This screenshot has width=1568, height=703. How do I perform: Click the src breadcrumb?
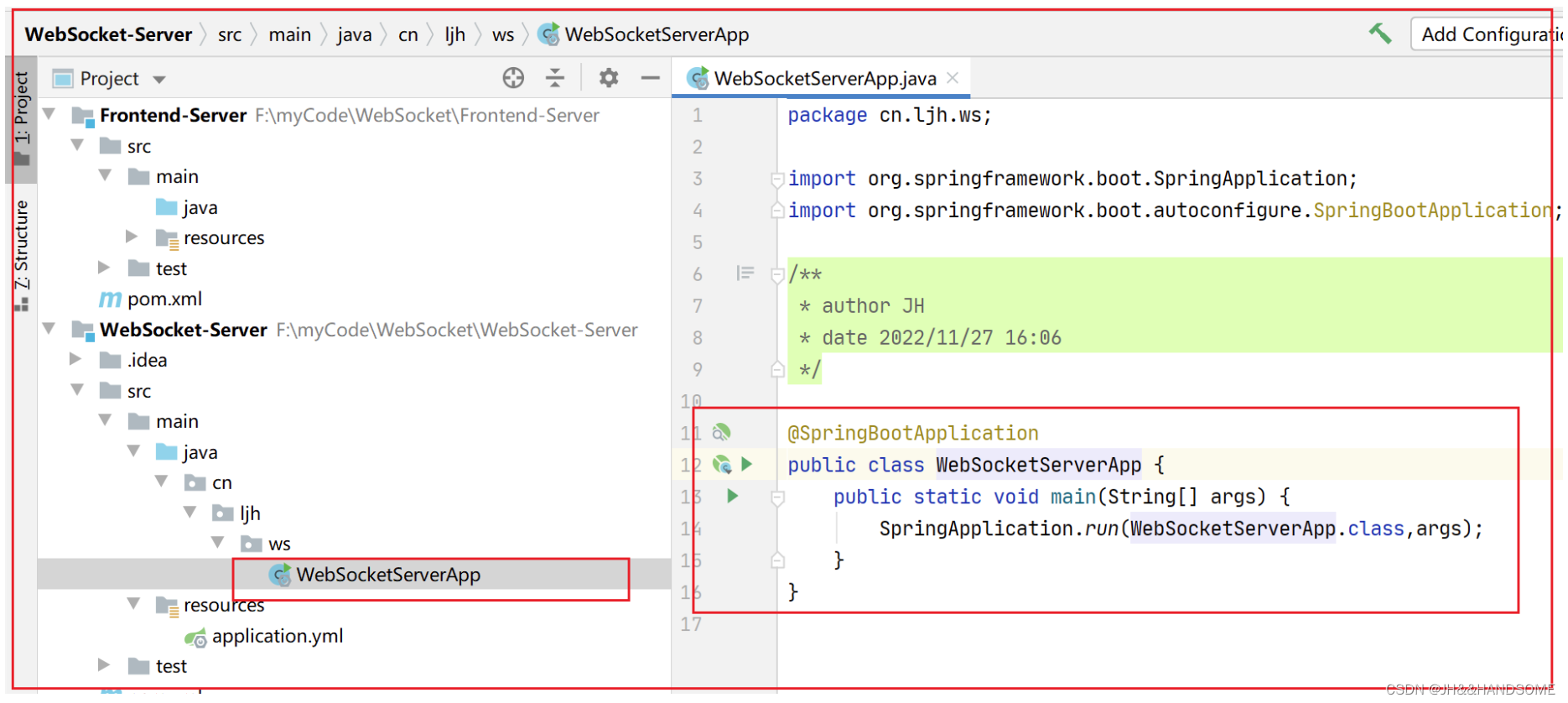point(230,34)
